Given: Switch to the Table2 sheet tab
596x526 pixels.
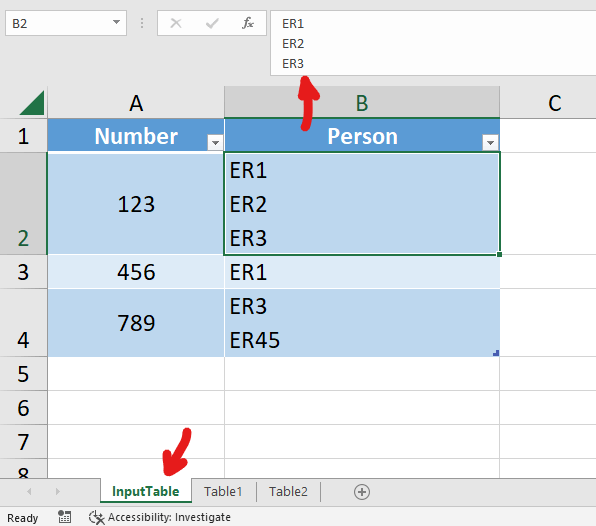Looking at the screenshot, I should 288,491.
